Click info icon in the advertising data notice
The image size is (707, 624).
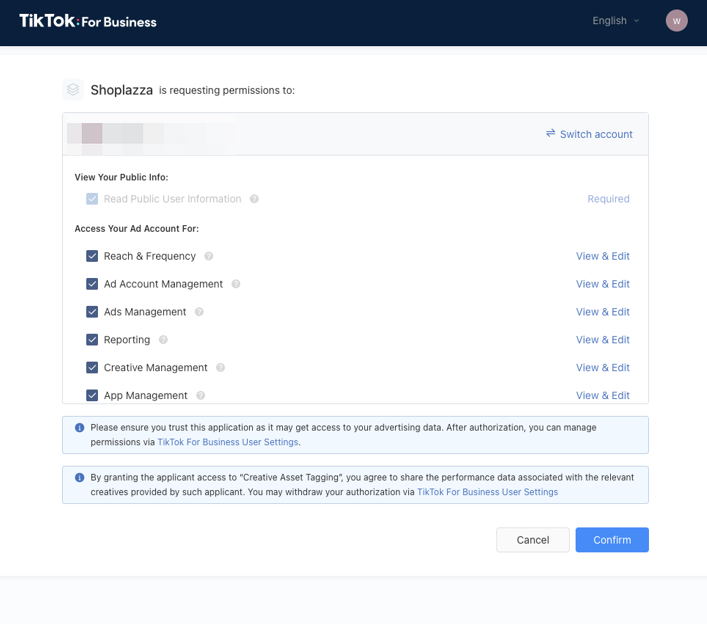[x=79, y=427]
